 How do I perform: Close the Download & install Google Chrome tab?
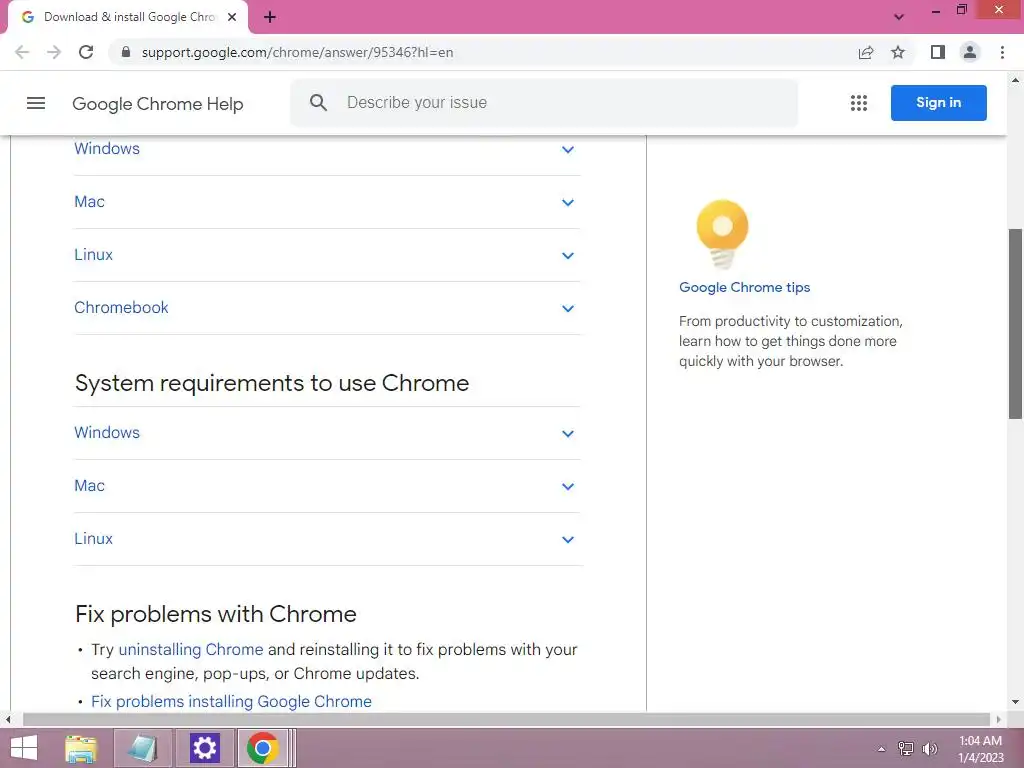point(232,17)
